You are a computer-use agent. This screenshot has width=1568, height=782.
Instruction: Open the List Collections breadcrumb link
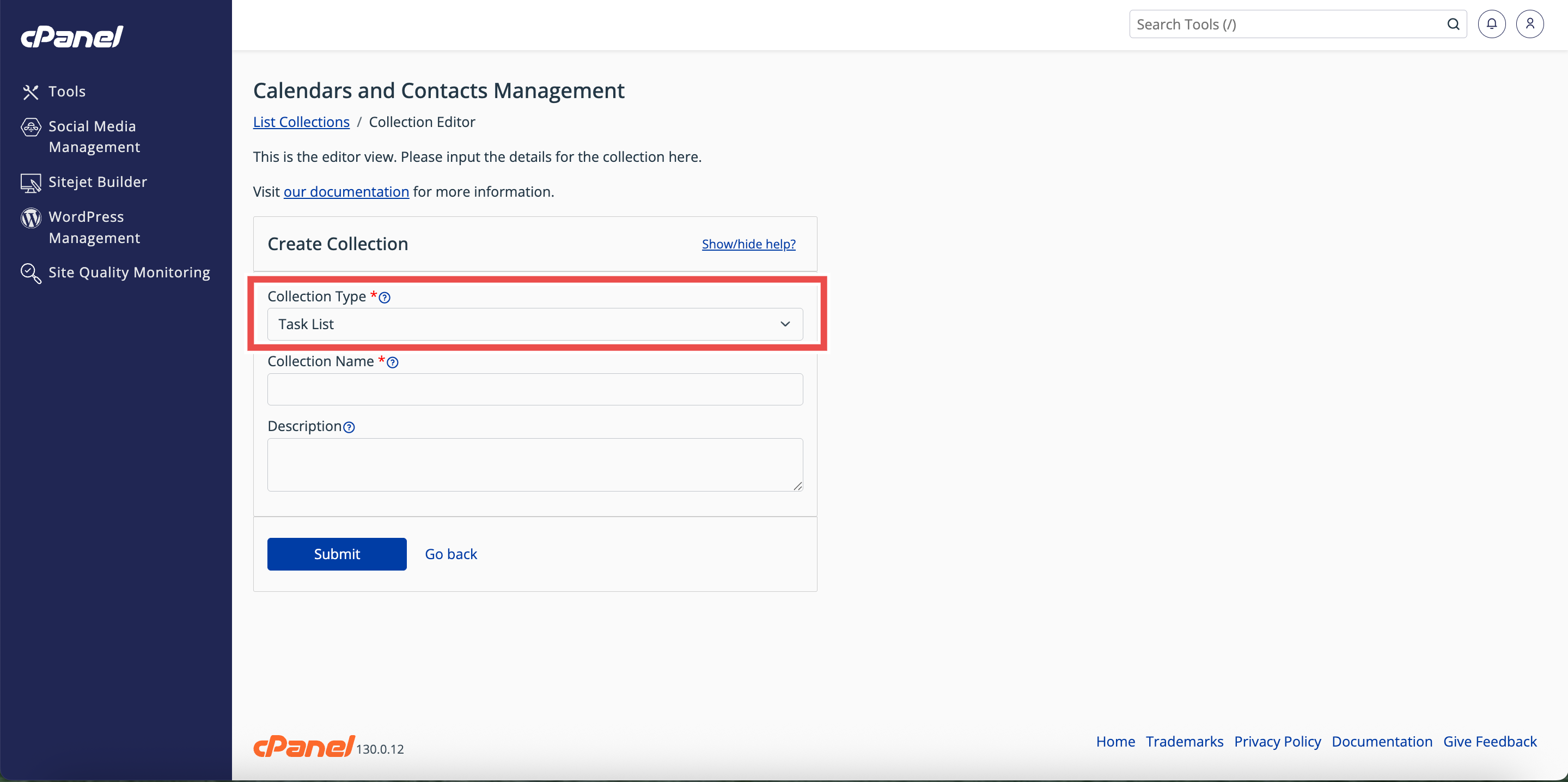click(x=301, y=122)
